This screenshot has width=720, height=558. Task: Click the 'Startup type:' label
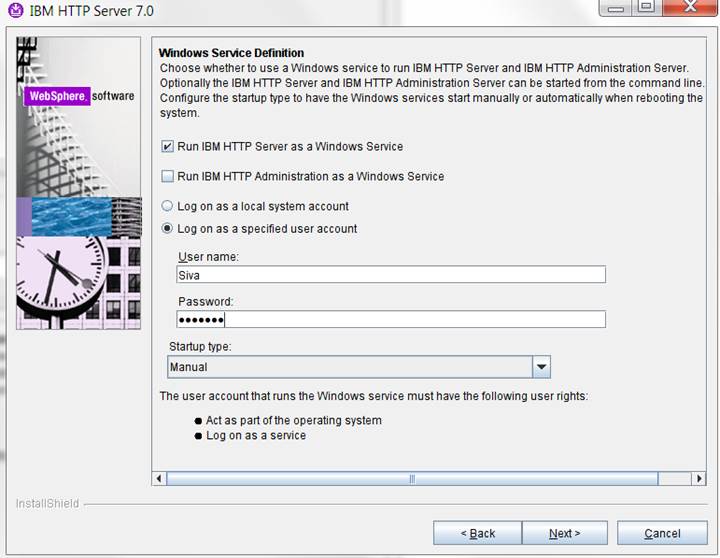pyautogui.click(x=200, y=346)
